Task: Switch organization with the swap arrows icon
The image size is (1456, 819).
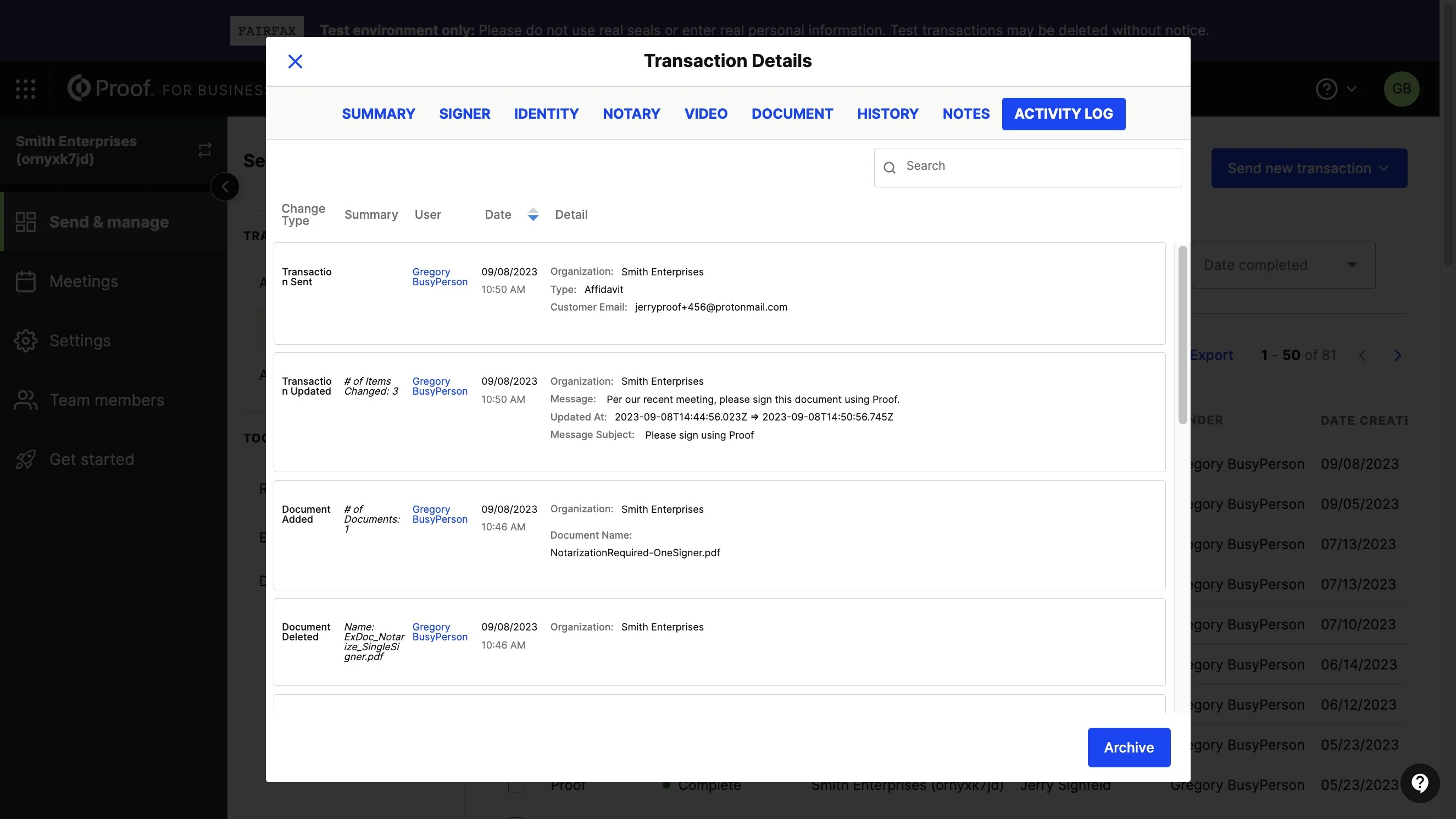Action: click(204, 150)
